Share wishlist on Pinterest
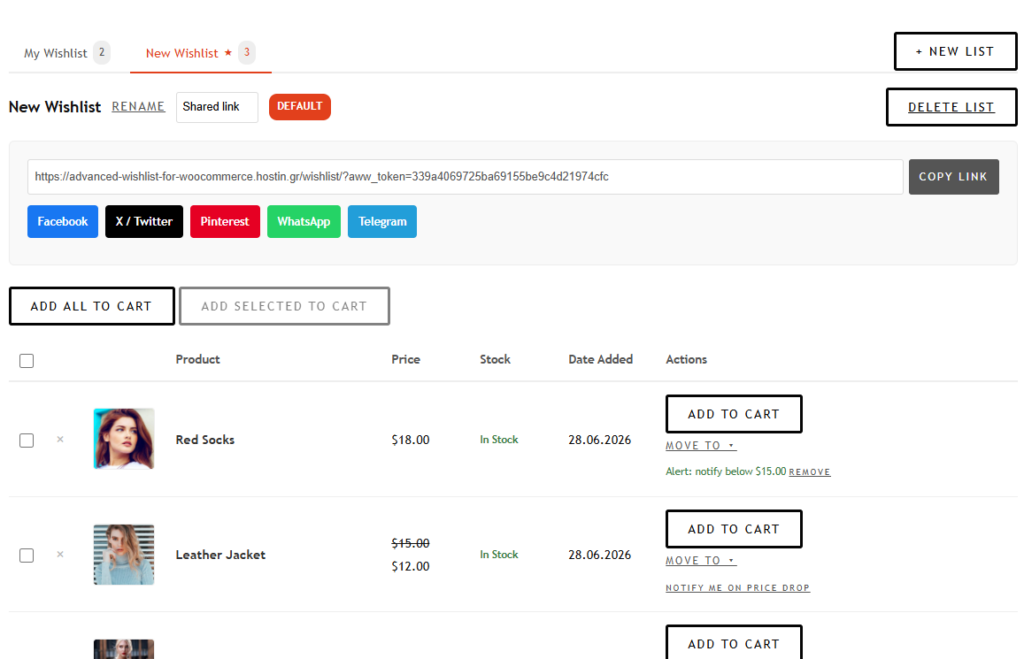Viewport: 1024px width, 659px height. [225, 221]
